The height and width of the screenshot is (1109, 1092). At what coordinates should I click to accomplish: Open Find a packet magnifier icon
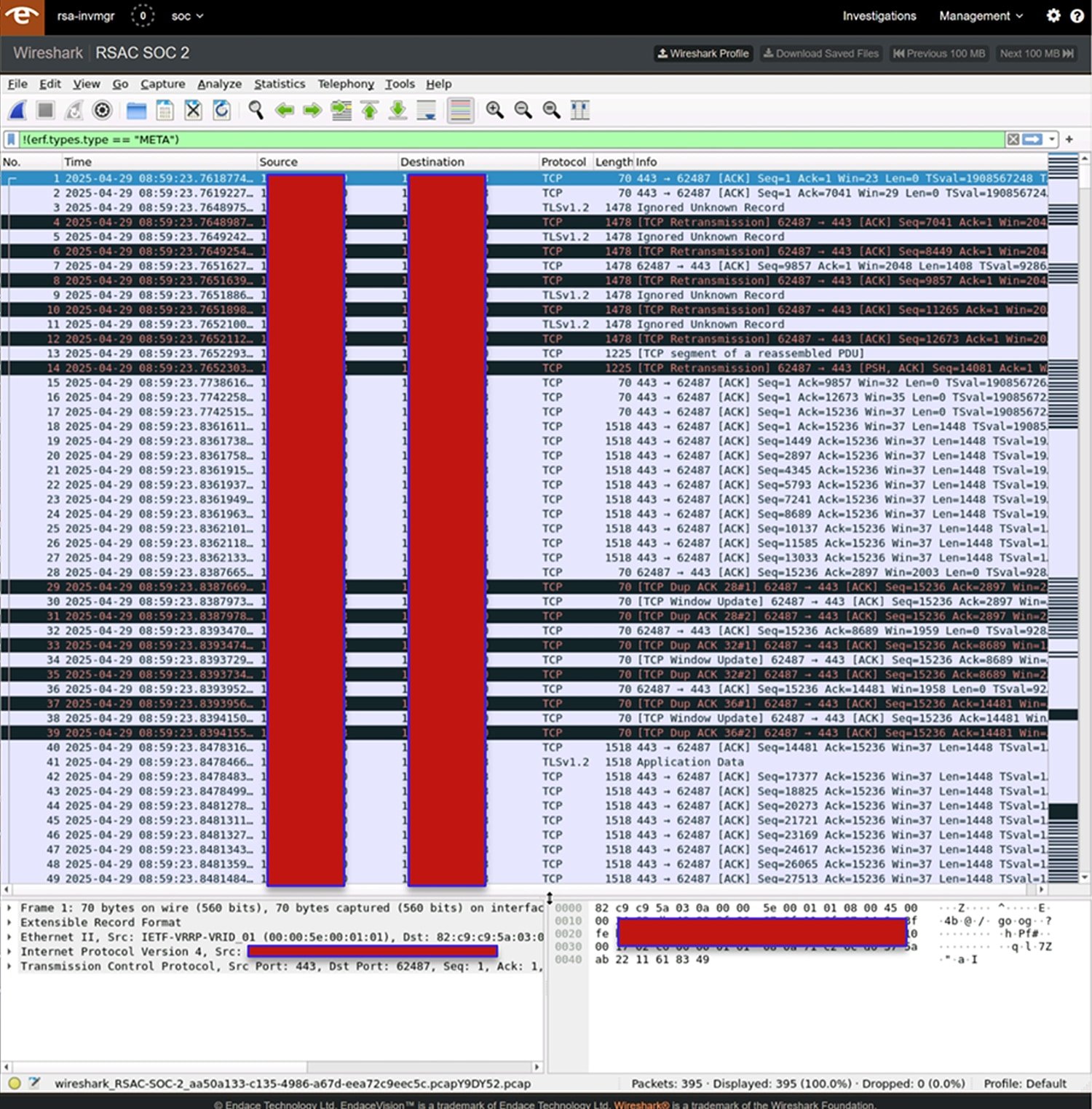[256, 111]
